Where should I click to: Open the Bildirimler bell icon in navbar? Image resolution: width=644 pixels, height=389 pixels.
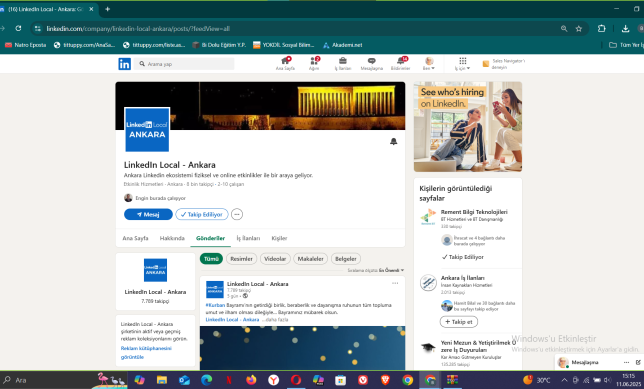coord(400,64)
